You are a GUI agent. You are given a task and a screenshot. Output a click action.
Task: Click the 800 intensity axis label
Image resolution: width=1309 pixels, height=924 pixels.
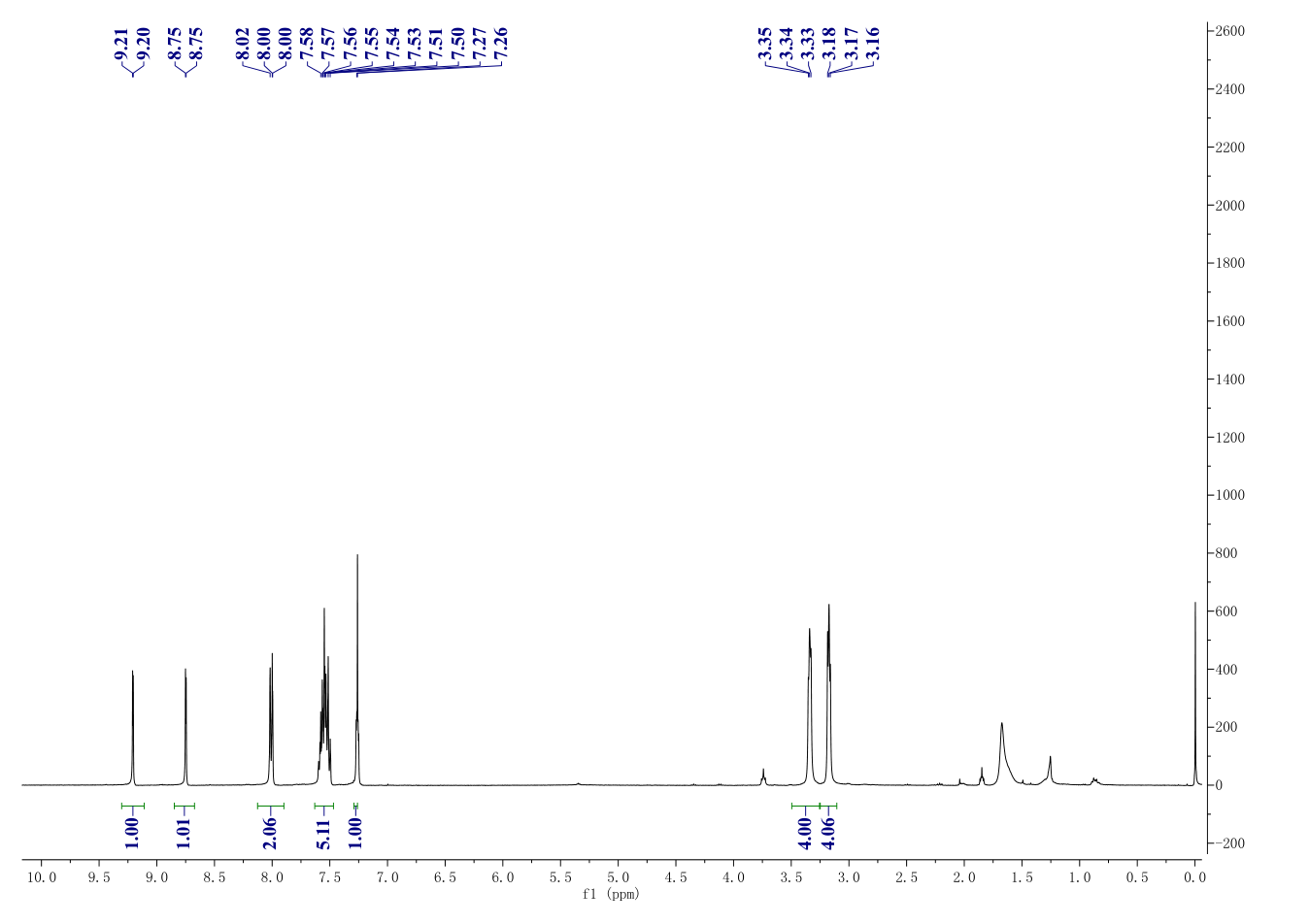point(1226,553)
